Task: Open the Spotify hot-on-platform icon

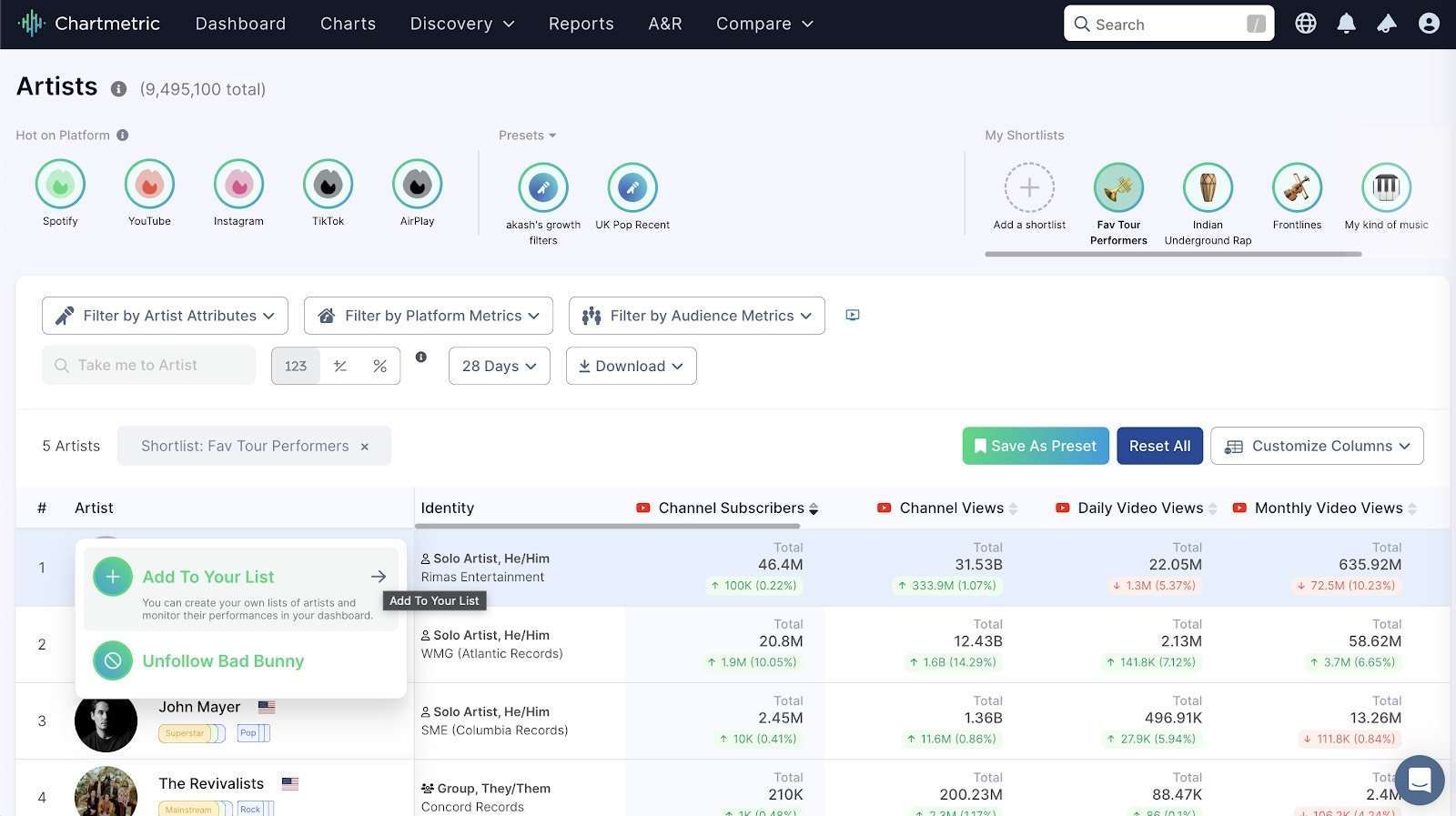Action: click(60, 185)
